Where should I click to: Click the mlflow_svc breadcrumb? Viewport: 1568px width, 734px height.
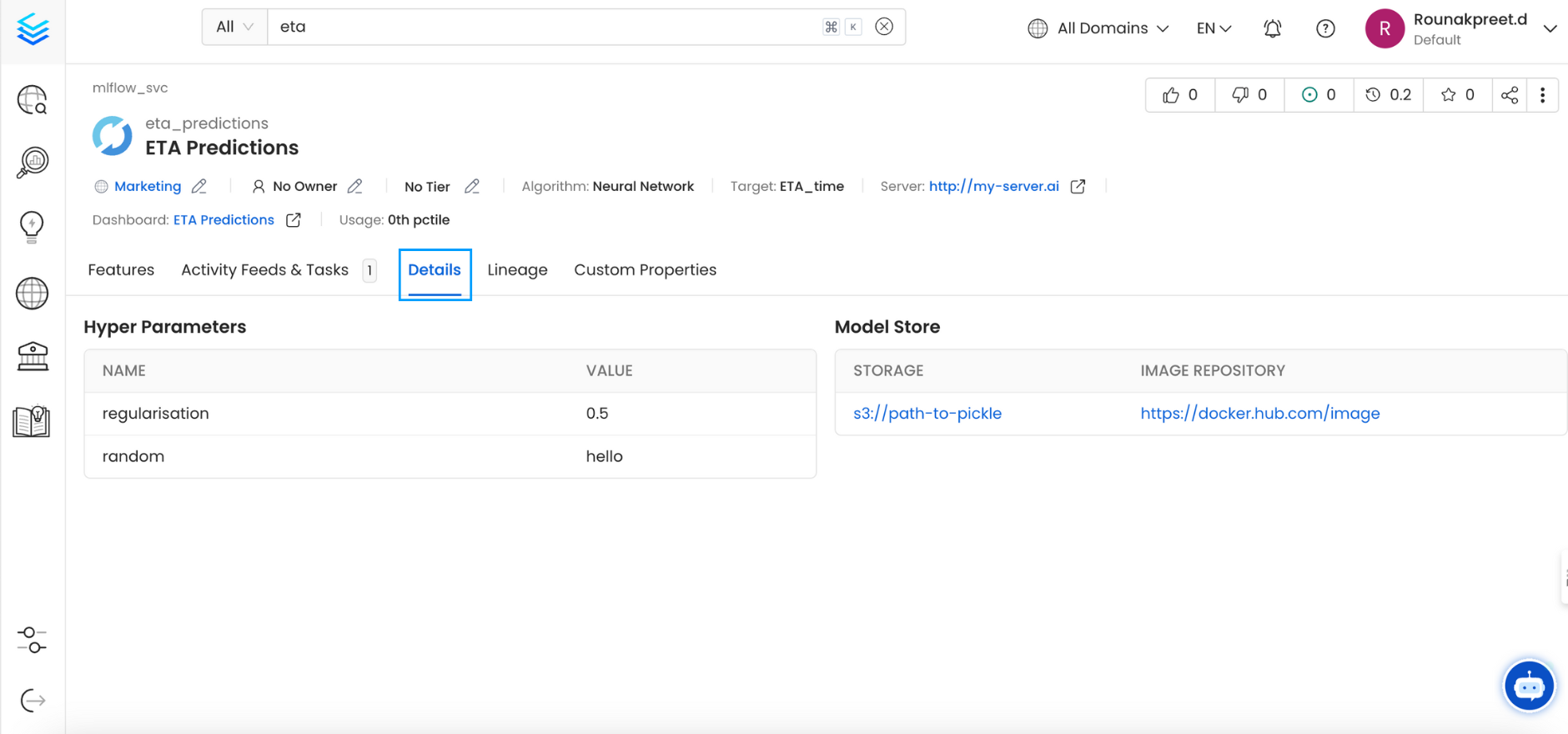(130, 88)
